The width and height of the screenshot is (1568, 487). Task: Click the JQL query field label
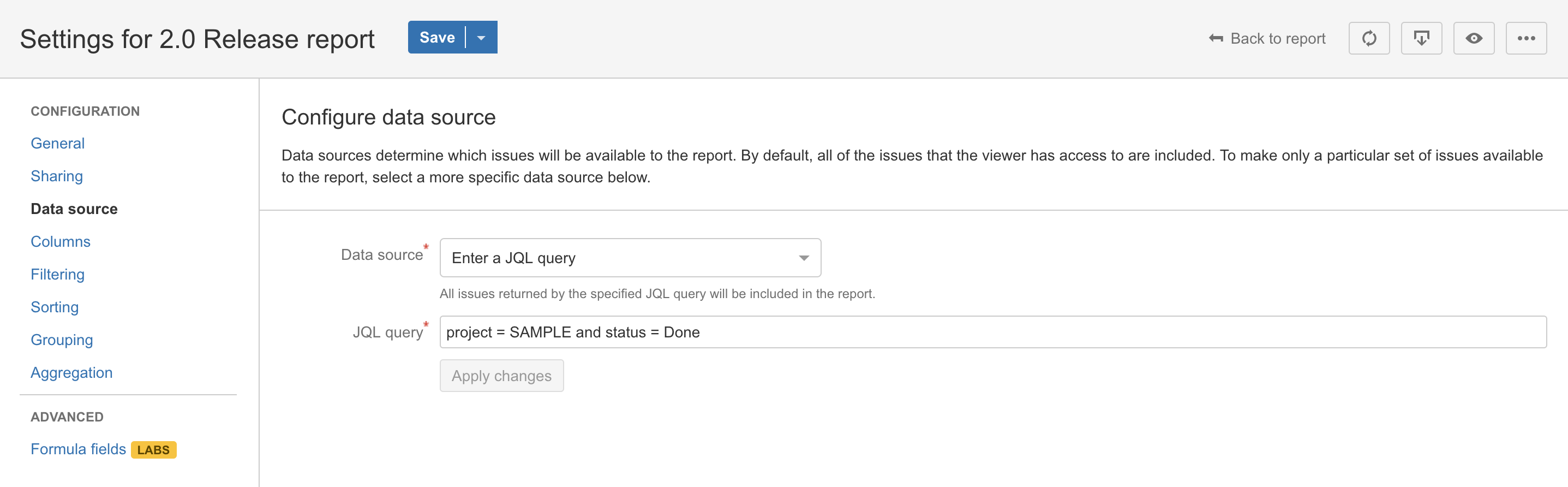coord(388,332)
